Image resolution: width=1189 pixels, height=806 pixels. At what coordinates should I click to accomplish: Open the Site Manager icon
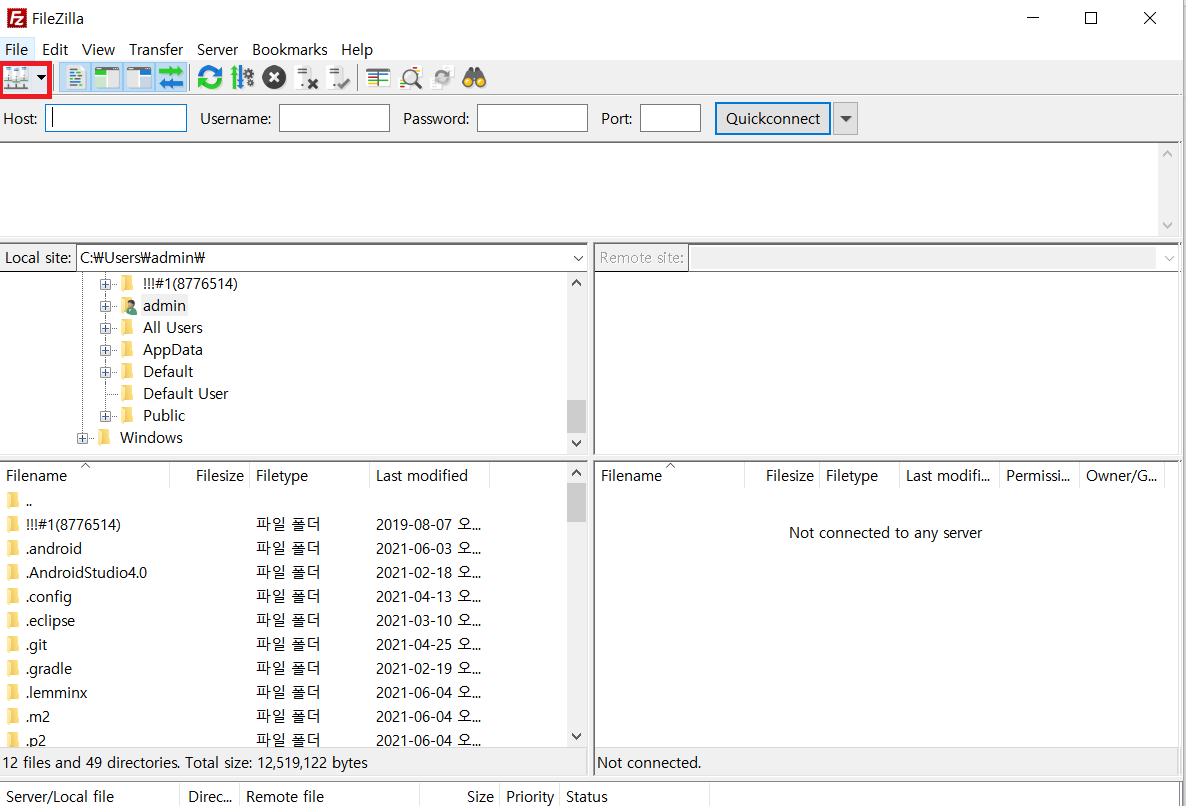(16, 78)
